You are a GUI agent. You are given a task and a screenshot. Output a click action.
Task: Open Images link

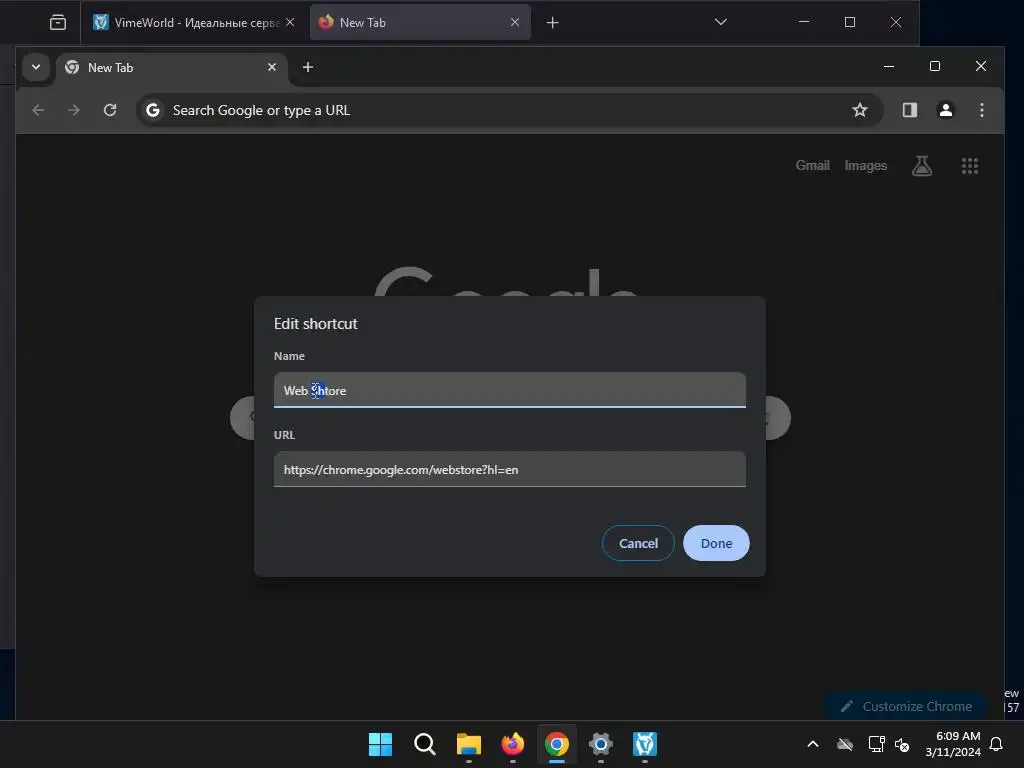point(865,165)
